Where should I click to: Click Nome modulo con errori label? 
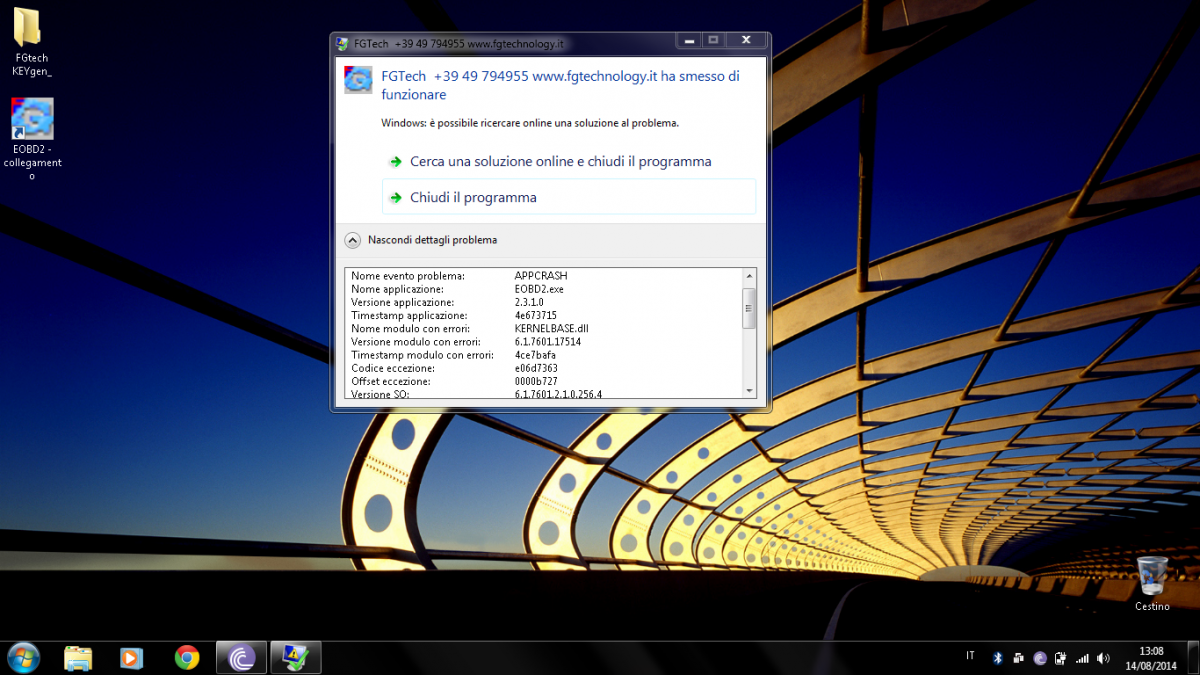click(410, 328)
